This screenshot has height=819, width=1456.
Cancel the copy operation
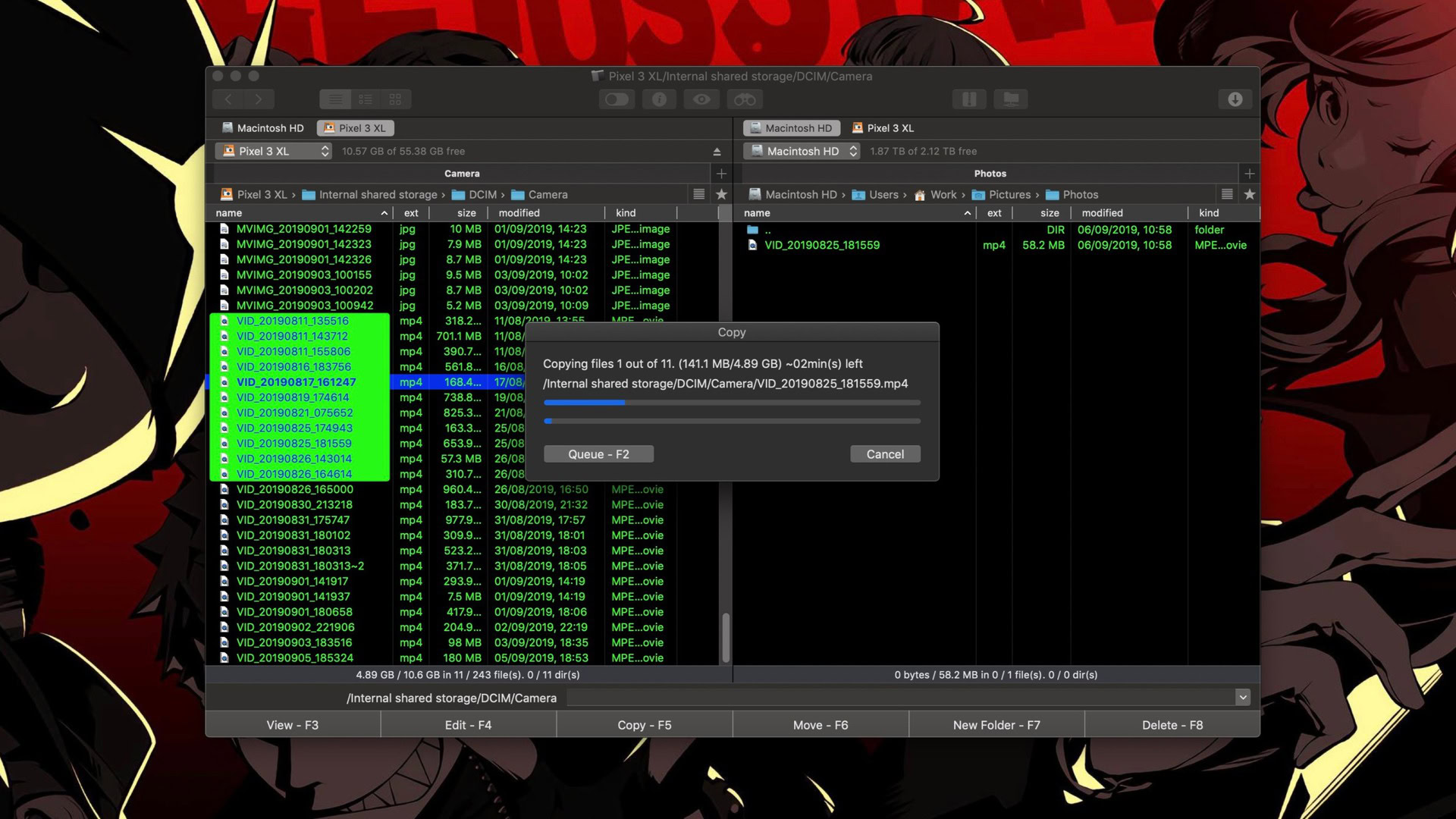coord(885,454)
